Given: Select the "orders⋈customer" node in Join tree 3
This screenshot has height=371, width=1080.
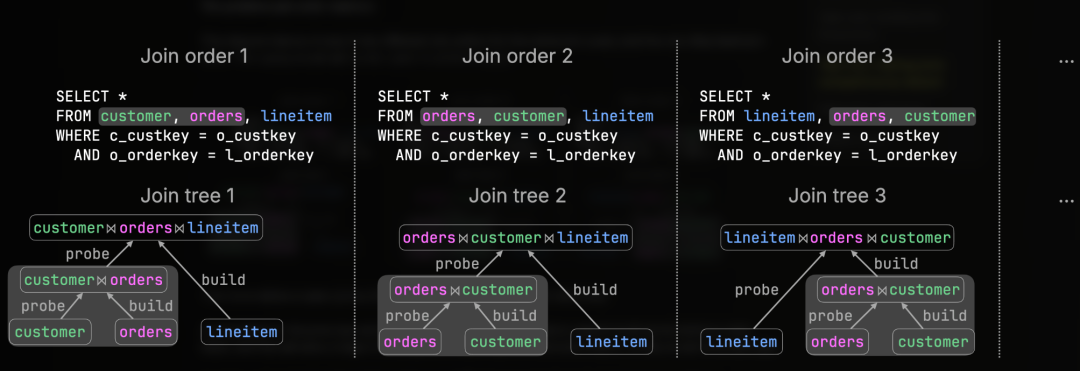Looking at the screenshot, I should 891,290.
